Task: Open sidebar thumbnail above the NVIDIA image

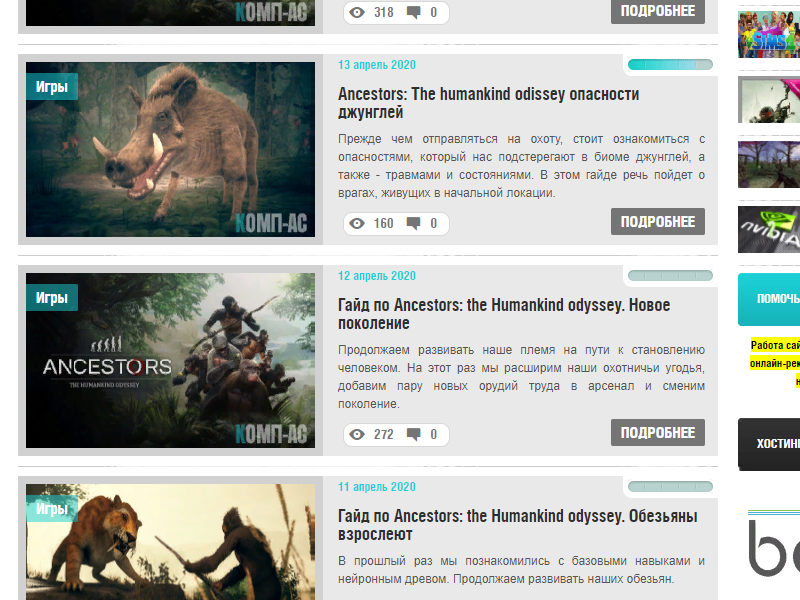Action: tap(769, 164)
